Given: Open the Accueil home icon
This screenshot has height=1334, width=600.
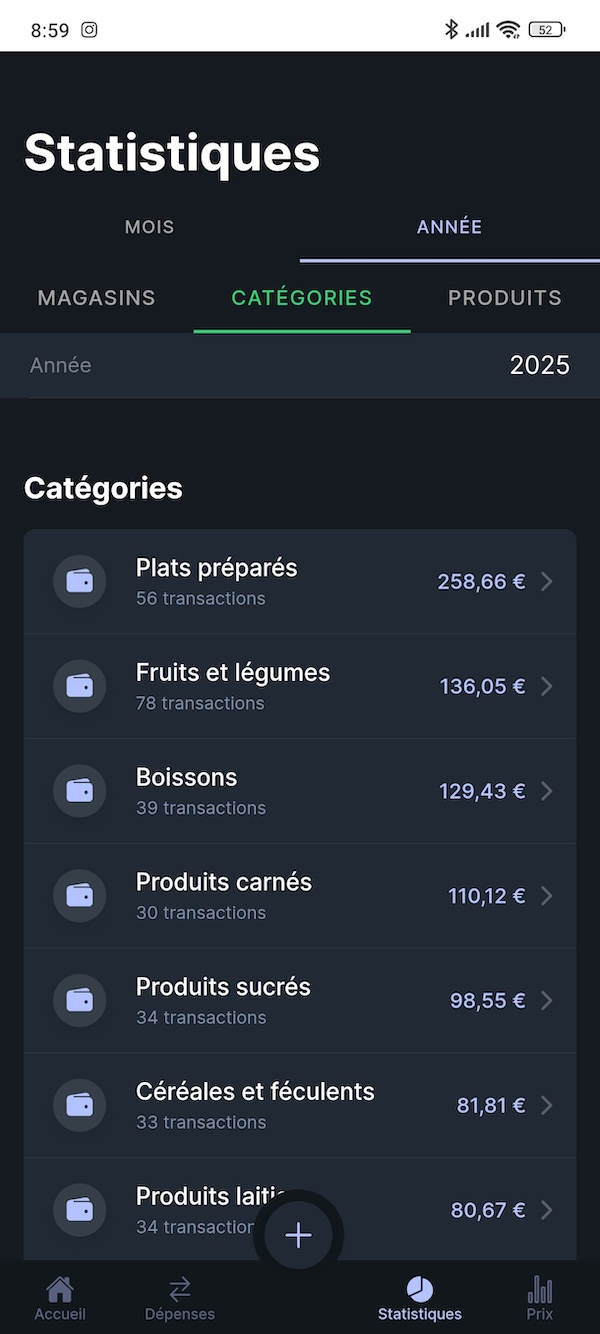Looking at the screenshot, I should click(60, 1290).
